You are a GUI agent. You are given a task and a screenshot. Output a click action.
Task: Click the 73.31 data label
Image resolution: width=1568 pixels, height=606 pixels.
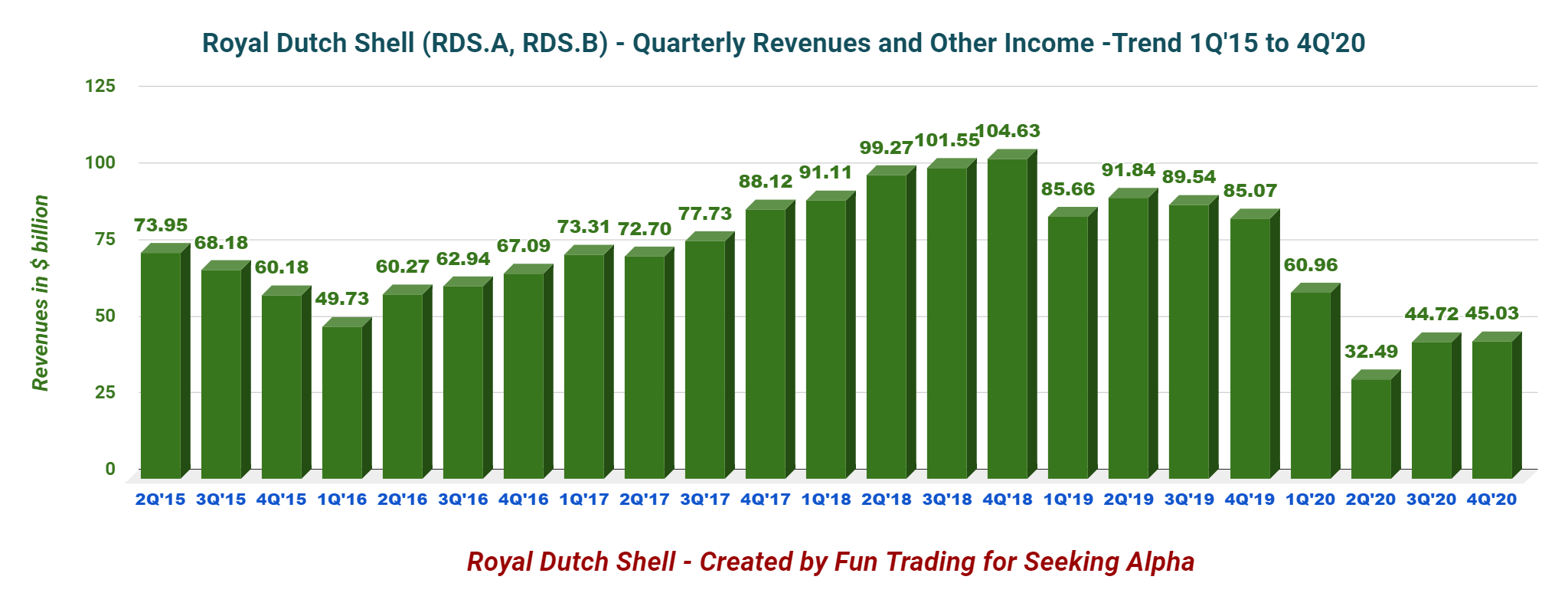coord(584,227)
